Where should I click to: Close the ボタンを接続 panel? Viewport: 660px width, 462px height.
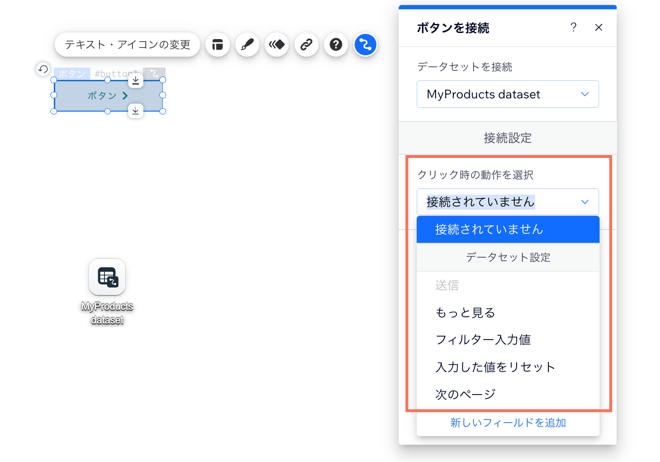[x=599, y=27]
